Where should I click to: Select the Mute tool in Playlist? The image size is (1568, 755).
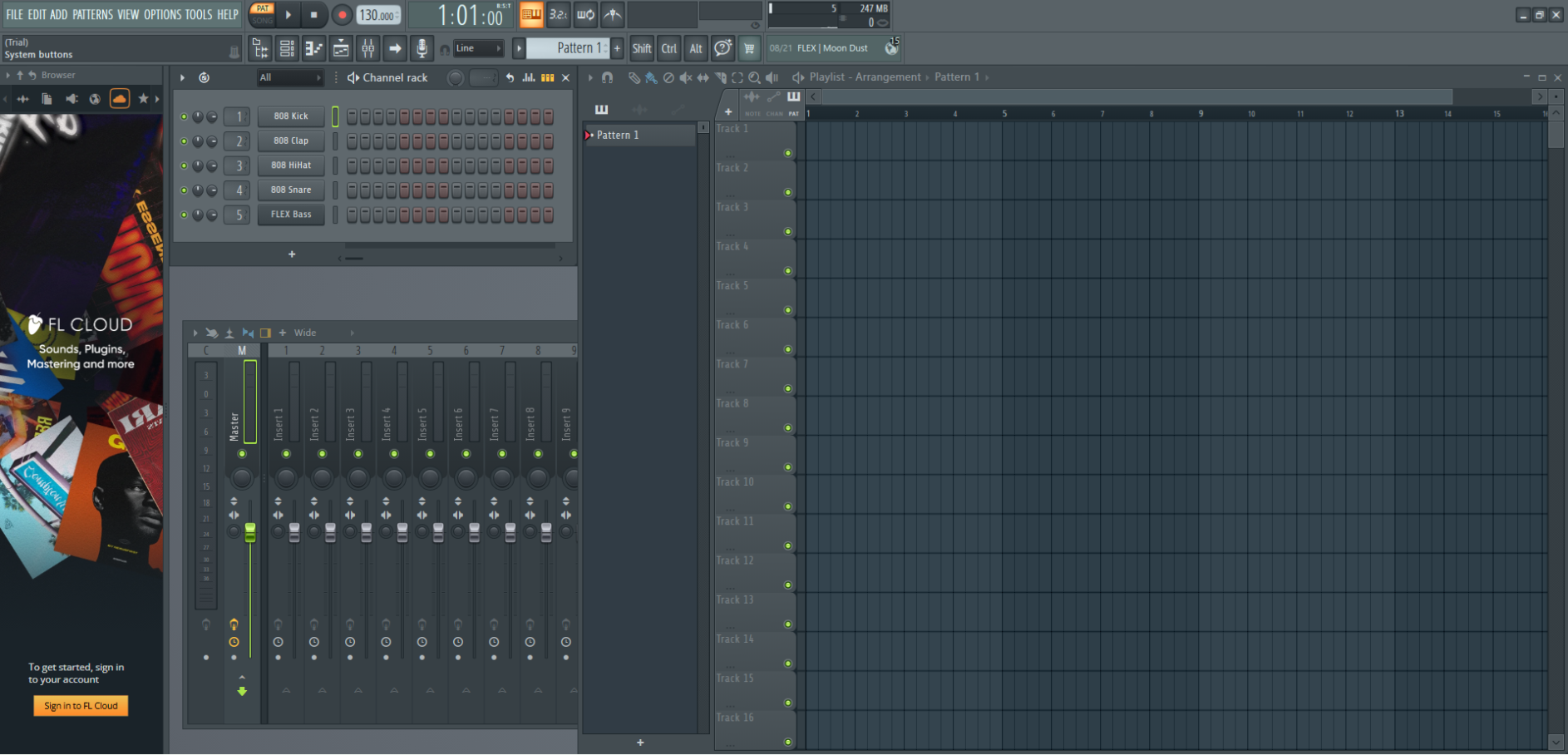[x=685, y=77]
